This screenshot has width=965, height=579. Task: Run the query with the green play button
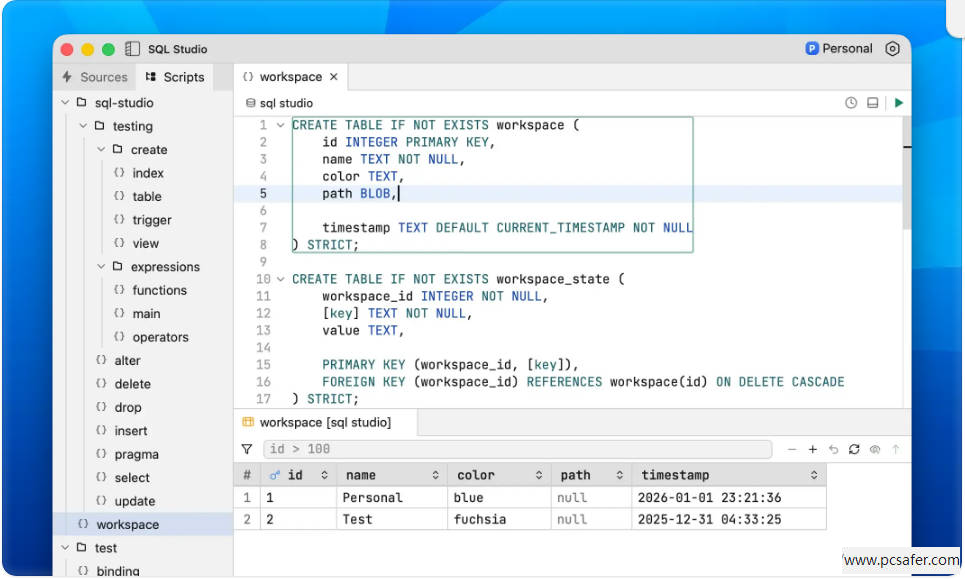click(x=898, y=103)
